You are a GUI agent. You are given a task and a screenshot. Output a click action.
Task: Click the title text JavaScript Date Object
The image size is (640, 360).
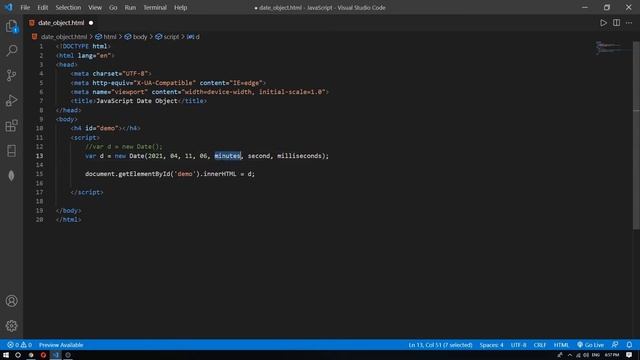tap(137, 101)
